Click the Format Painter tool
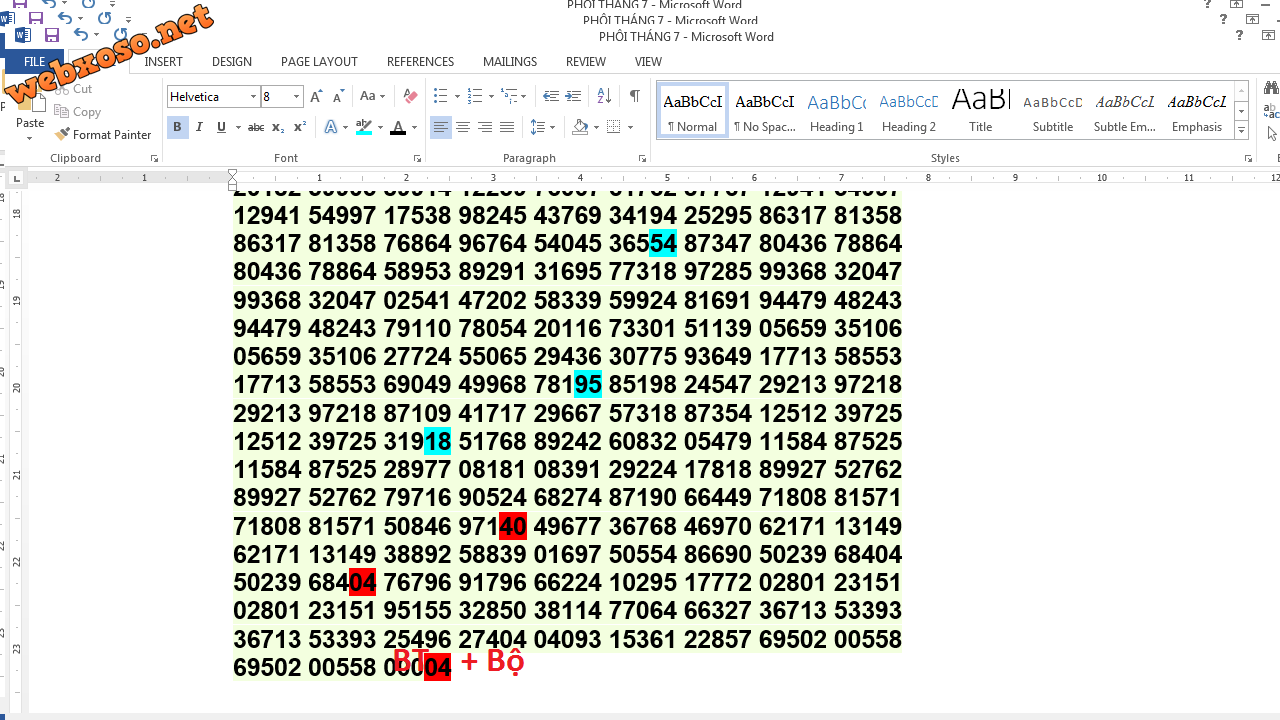 click(x=103, y=135)
